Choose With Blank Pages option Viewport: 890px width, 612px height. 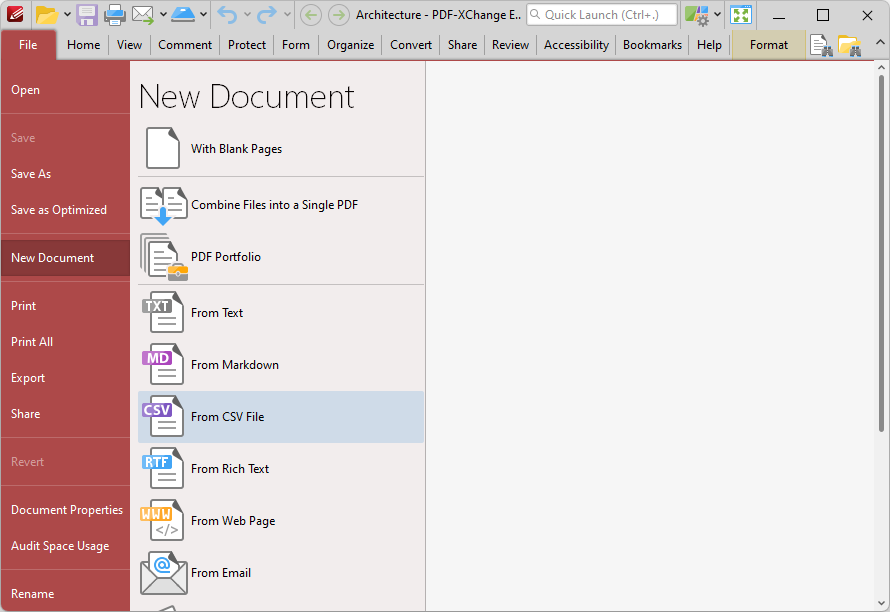(236, 149)
